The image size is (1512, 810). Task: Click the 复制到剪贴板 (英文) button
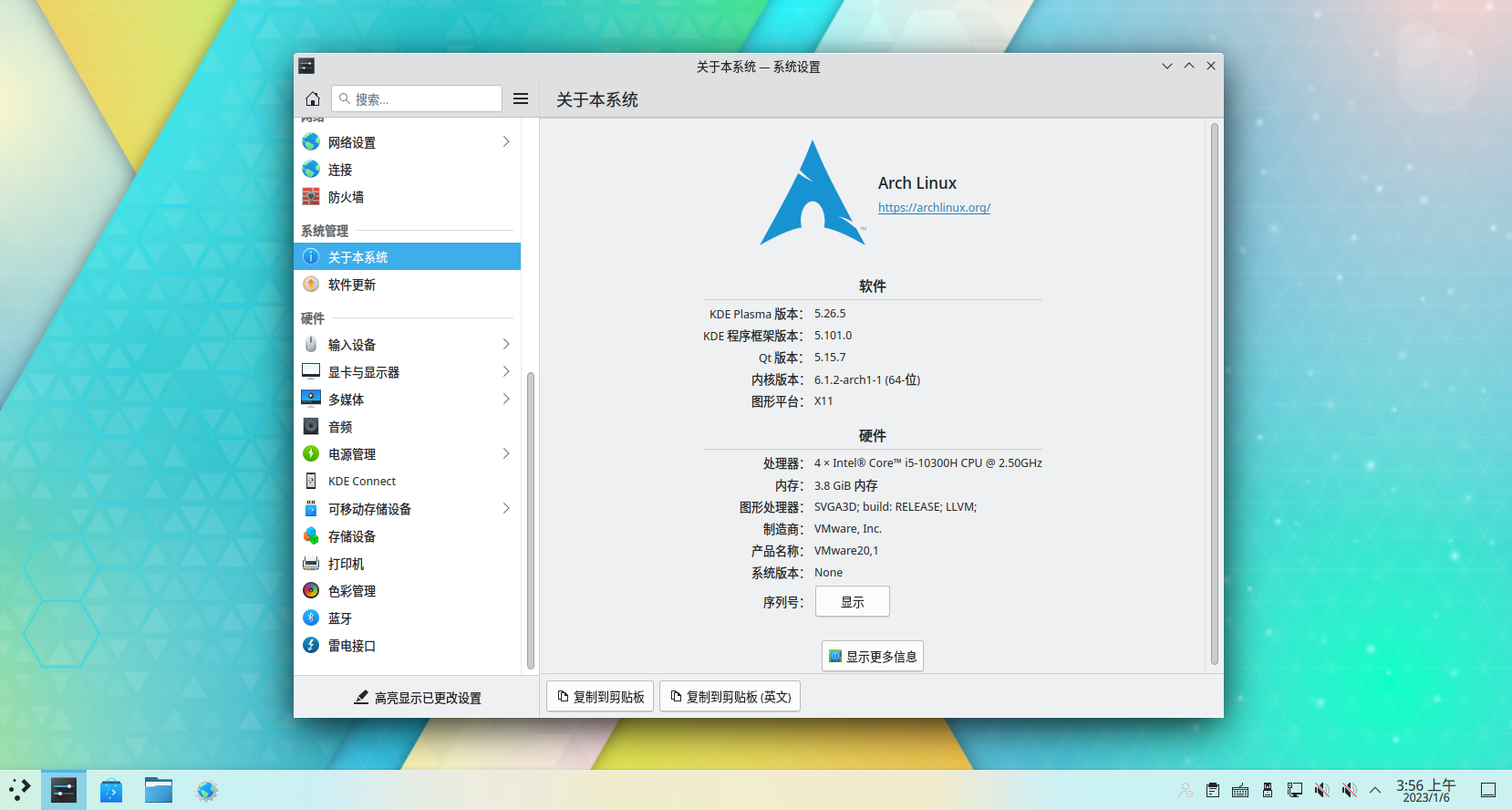coord(730,697)
